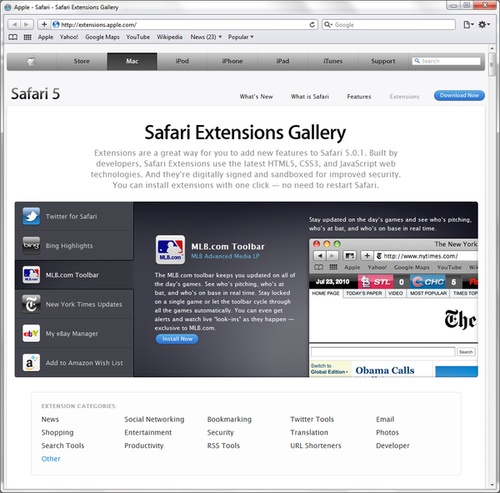Switch to the iPhone navigation tab
500x493 pixels.
[232, 61]
